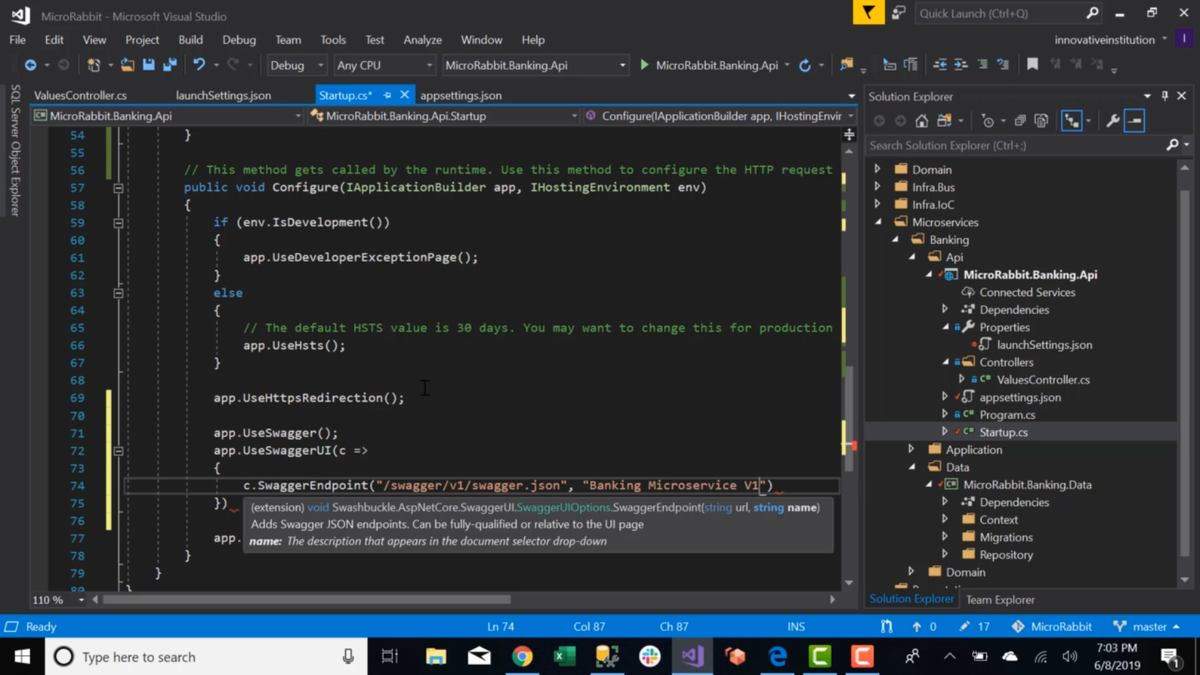
Task: Click the innovativeinstitution account name
Action: coord(1104,40)
